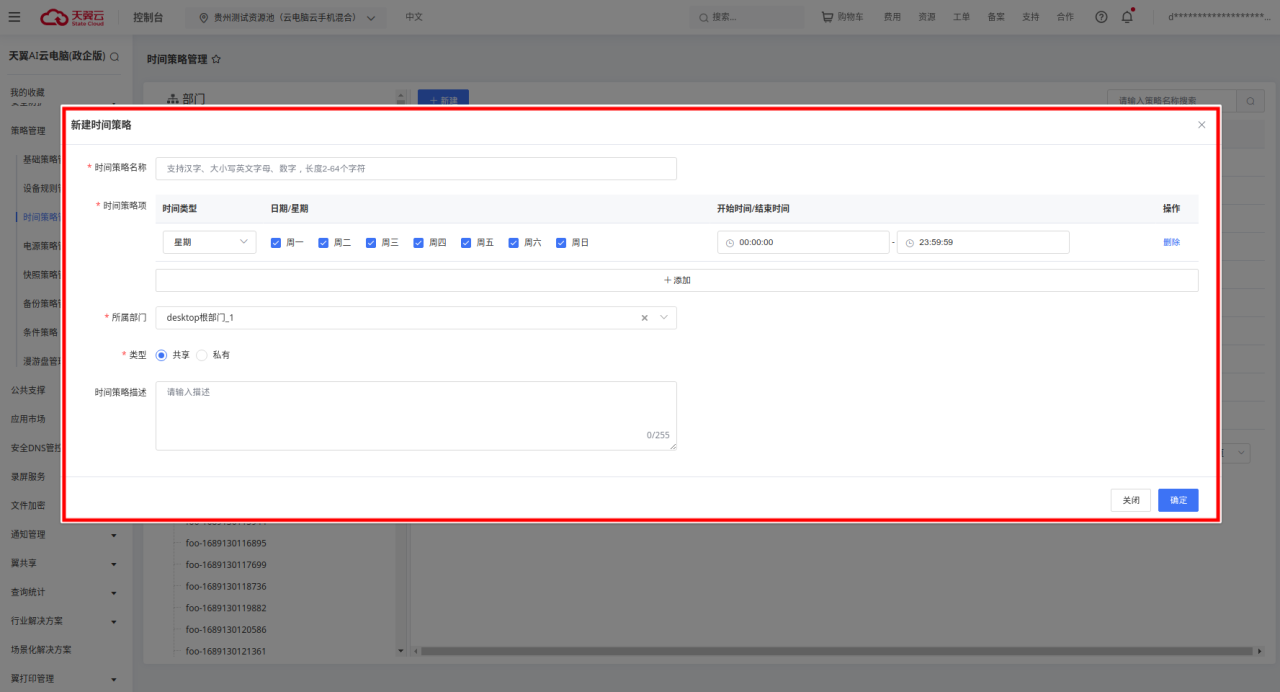Open the 购物车 shopping cart
This screenshot has width=1280, height=692.
pos(841,17)
